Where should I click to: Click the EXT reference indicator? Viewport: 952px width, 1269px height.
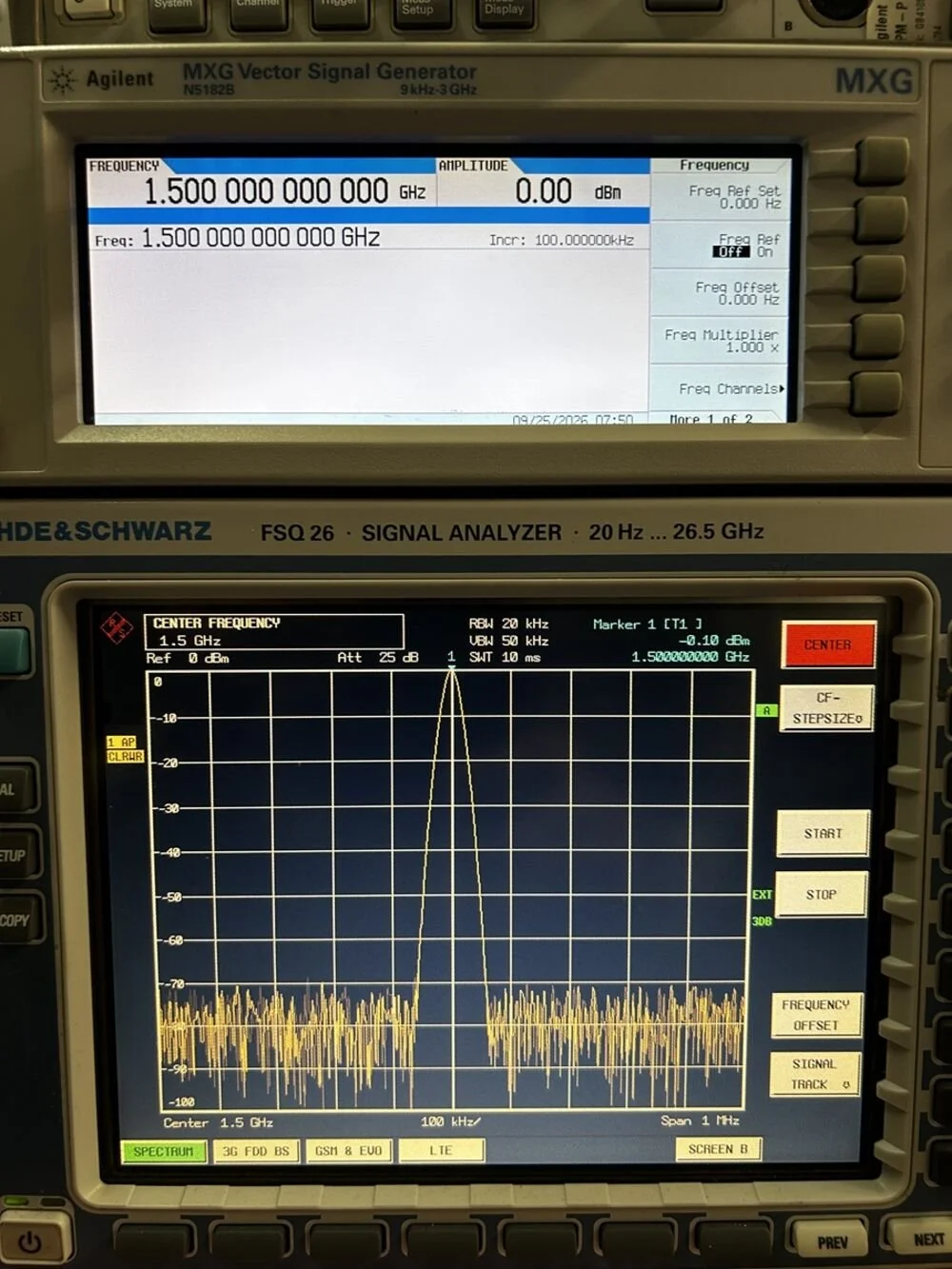762,895
